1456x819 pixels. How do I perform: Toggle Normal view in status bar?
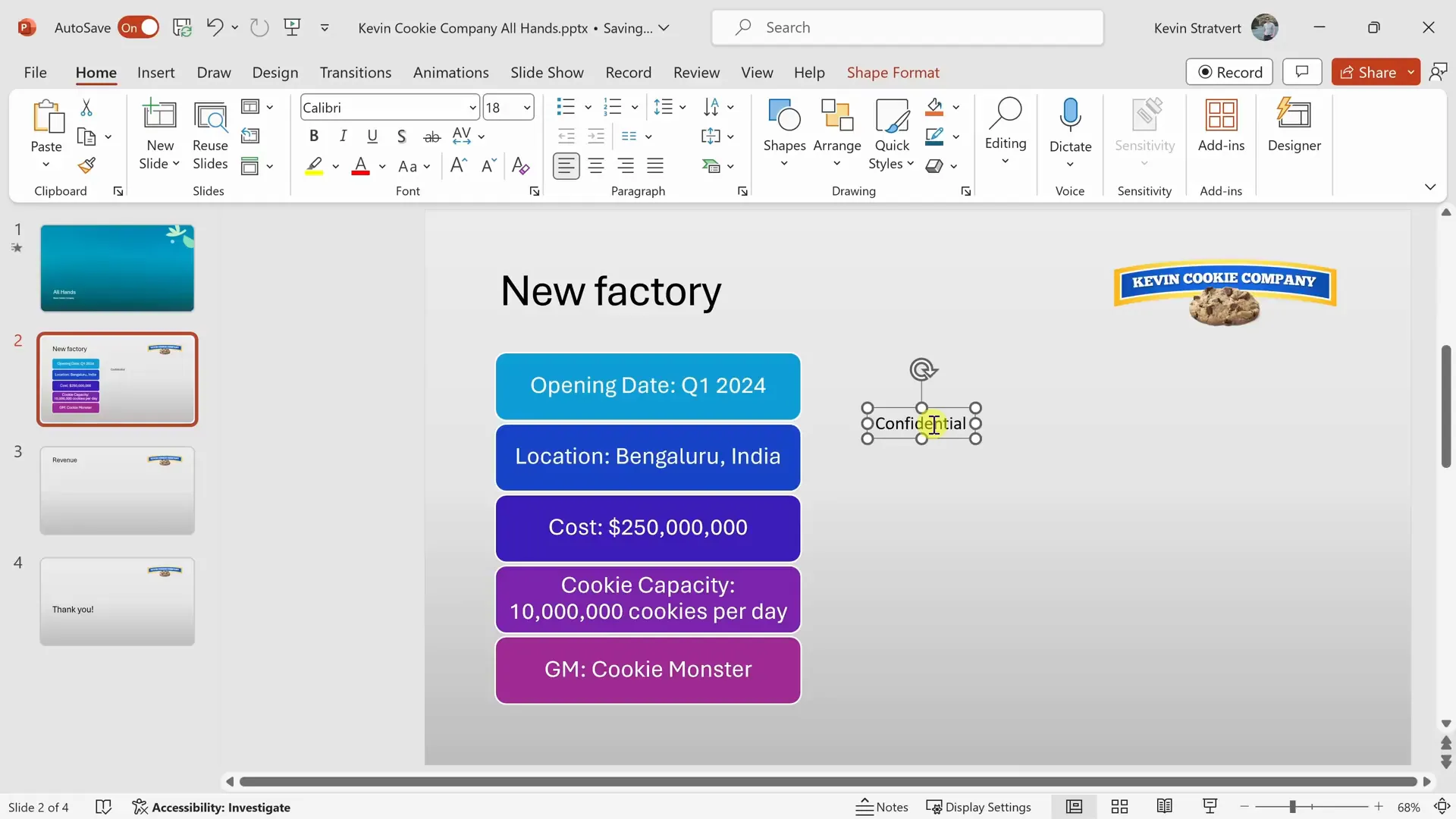[x=1074, y=807]
